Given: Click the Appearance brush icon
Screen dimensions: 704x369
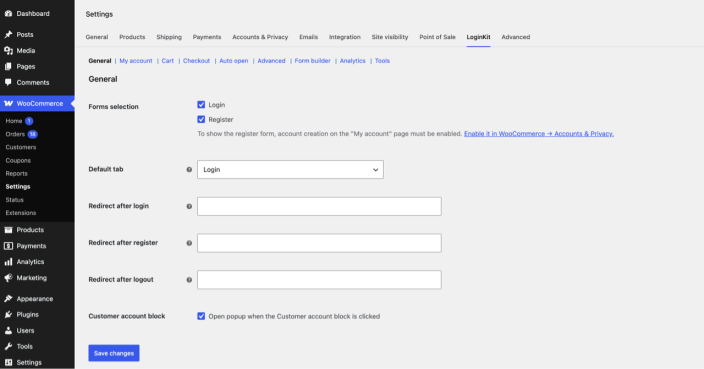Looking at the screenshot, I should tap(9, 299).
